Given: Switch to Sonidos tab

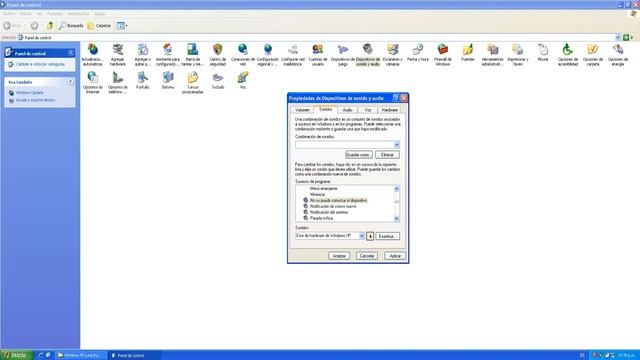Looking at the screenshot, I should (325, 109).
